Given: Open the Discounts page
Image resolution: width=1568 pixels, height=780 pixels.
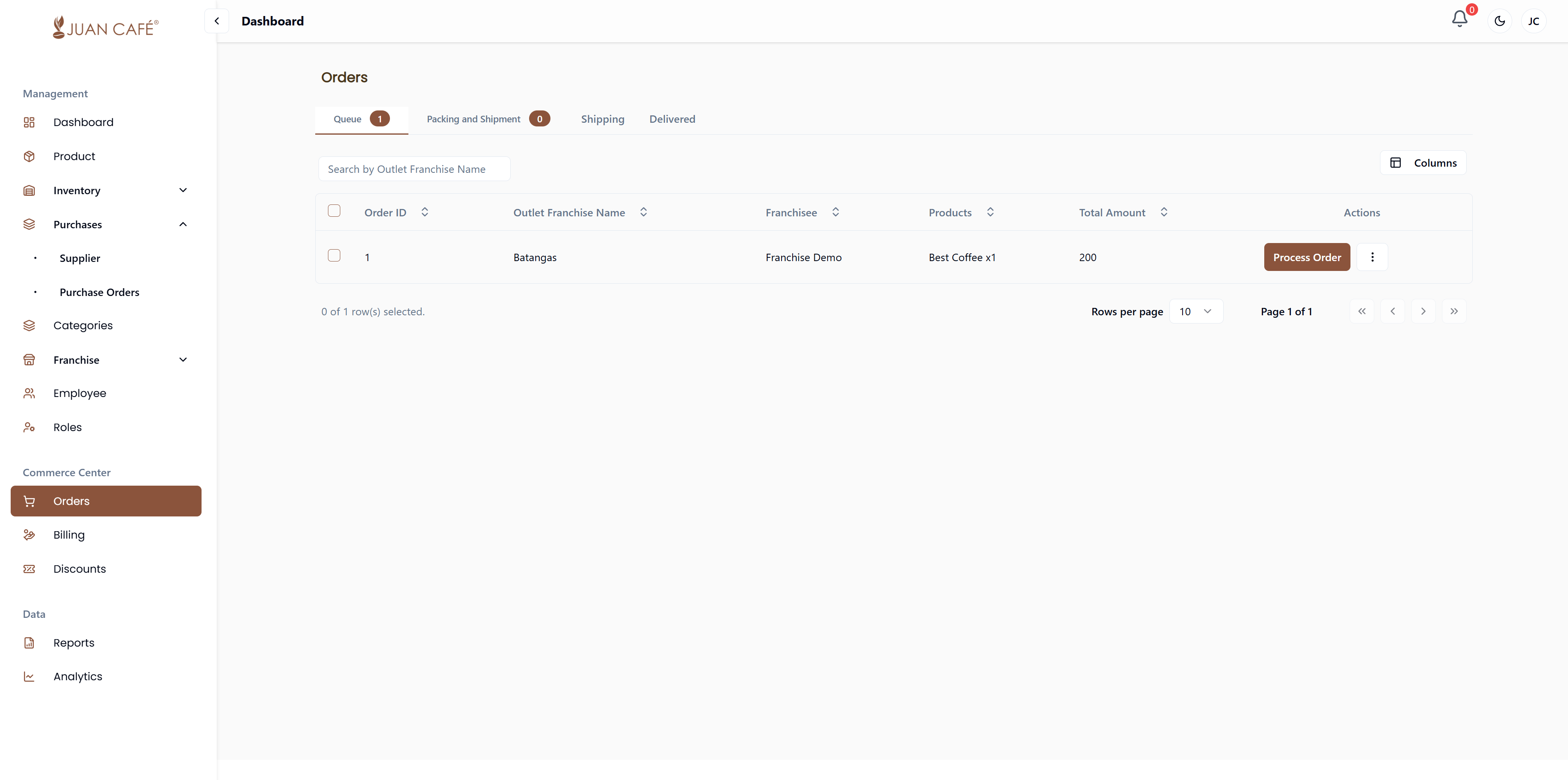Looking at the screenshot, I should (80, 569).
